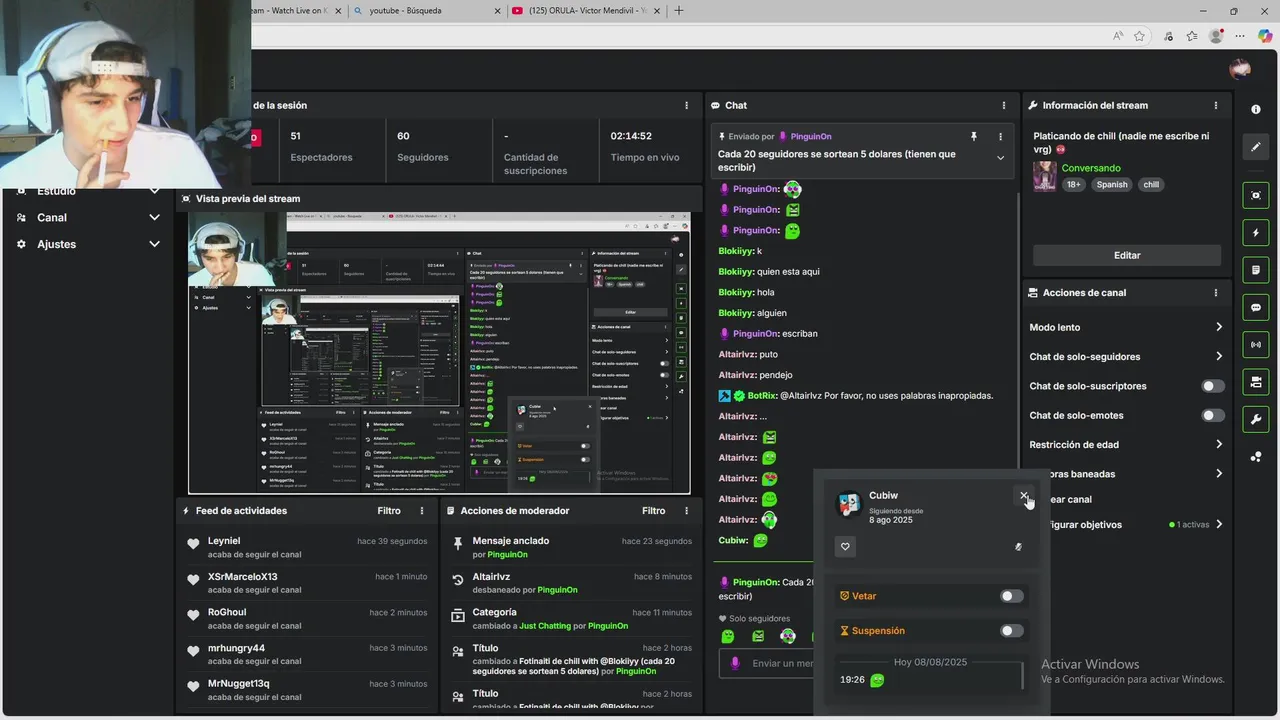The height and width of the screenshot is (720, 1280).
Task: Click username Leyniel in activity feed
Action: 224,541
